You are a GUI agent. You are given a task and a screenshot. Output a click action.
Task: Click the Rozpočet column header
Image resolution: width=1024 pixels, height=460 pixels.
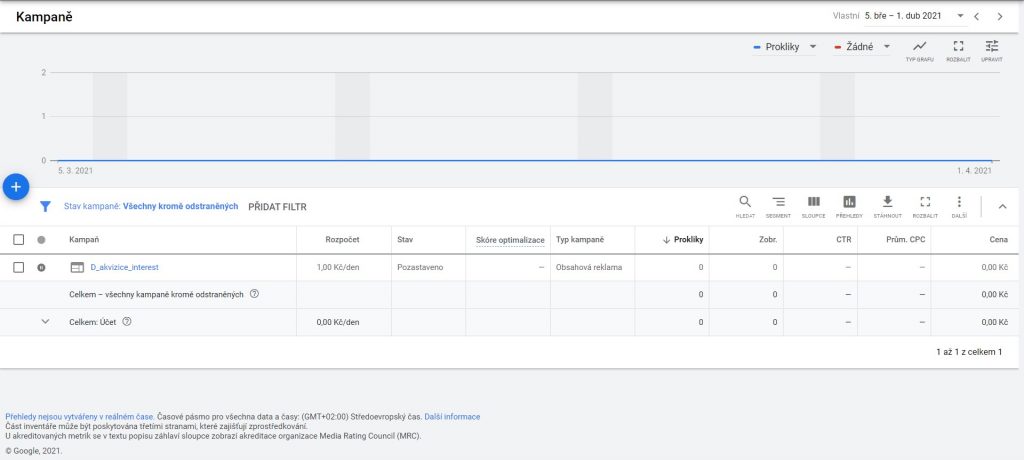(x=342, y=240)
